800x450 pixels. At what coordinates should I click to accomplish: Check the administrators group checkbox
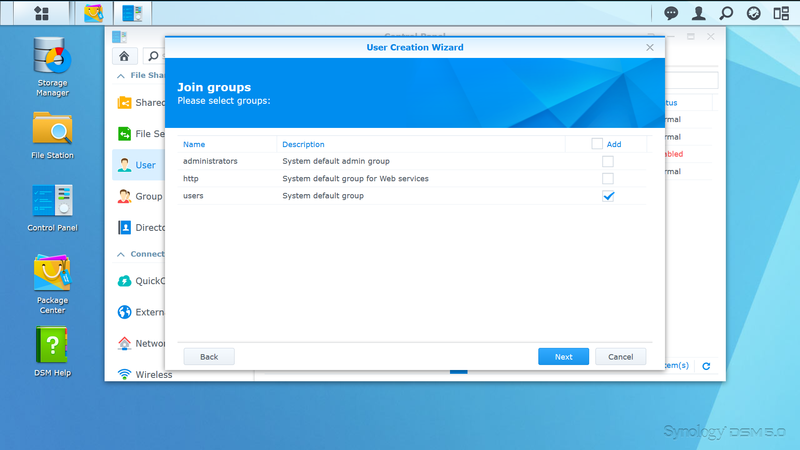(x=607, y=161)
